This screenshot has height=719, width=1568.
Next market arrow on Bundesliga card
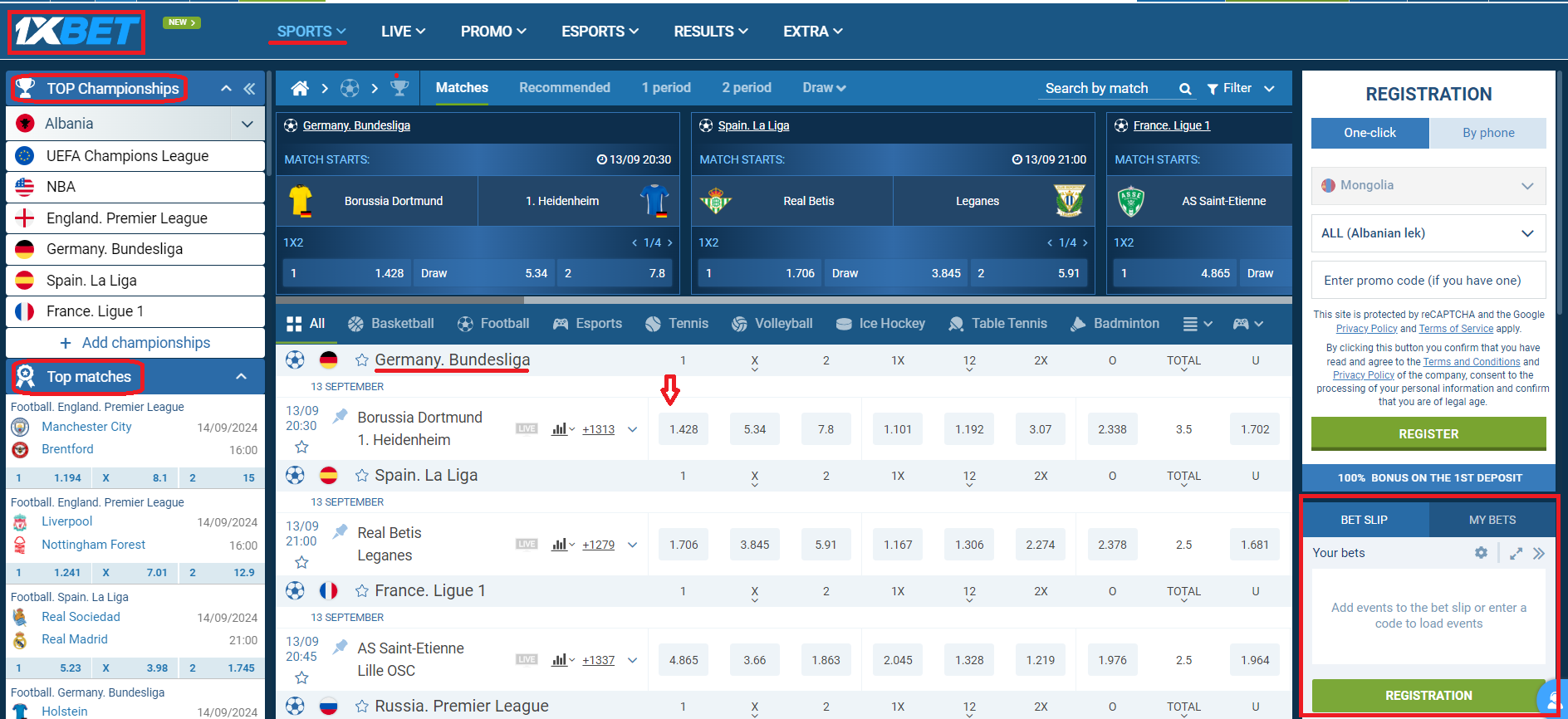(x=670, y=242)
